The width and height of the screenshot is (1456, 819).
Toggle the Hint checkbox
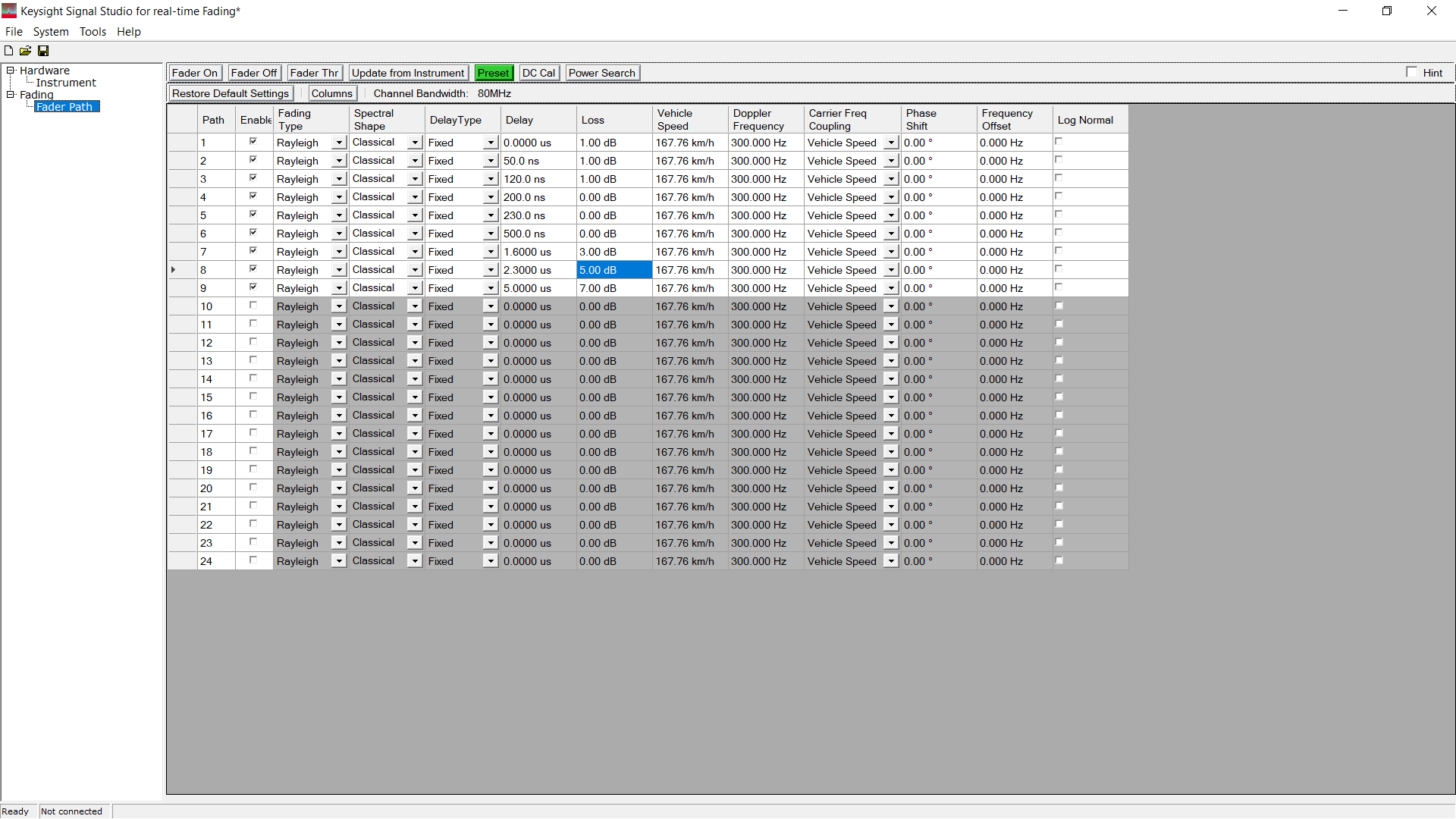click(1411, 72)
